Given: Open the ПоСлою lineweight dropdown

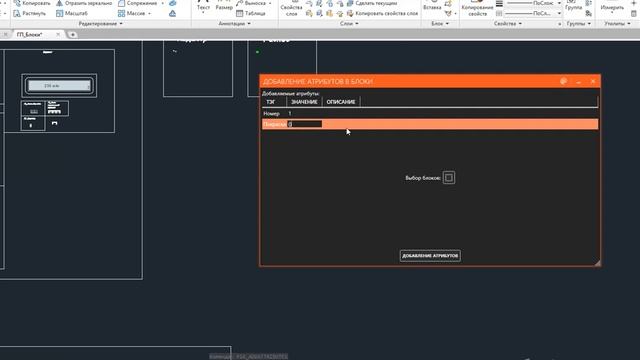Looking at the screenshot, I should pyautogui.click(x=559, y=3).
